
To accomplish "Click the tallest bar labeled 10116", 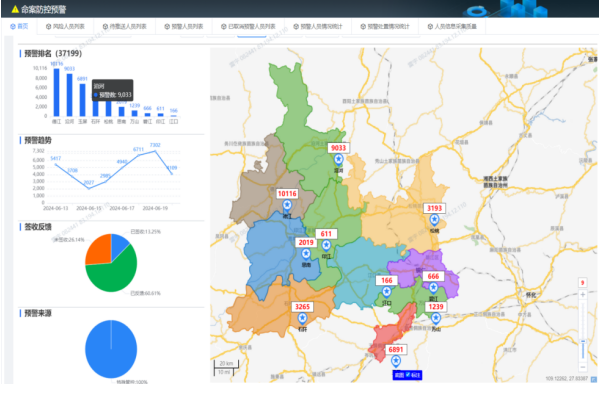I will click(57, 92).
